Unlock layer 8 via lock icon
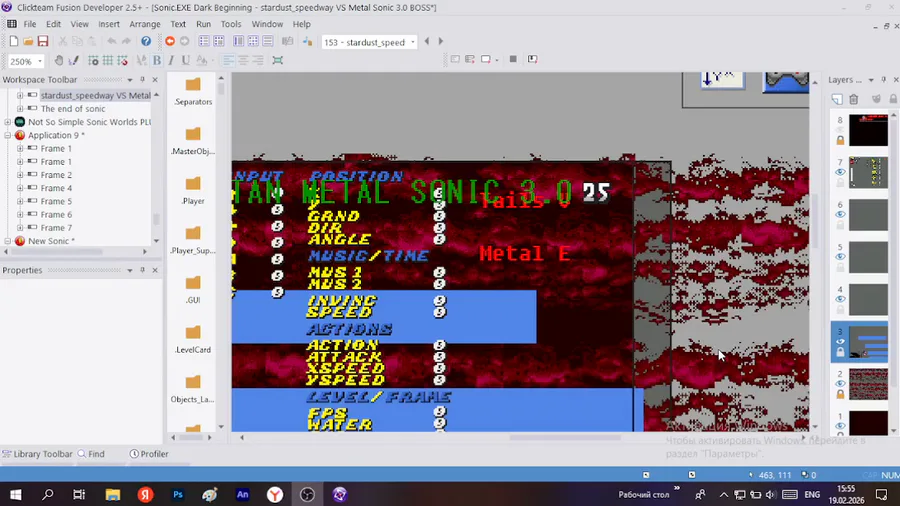Screen dimensions: 900x506 (x=840, y=141)
